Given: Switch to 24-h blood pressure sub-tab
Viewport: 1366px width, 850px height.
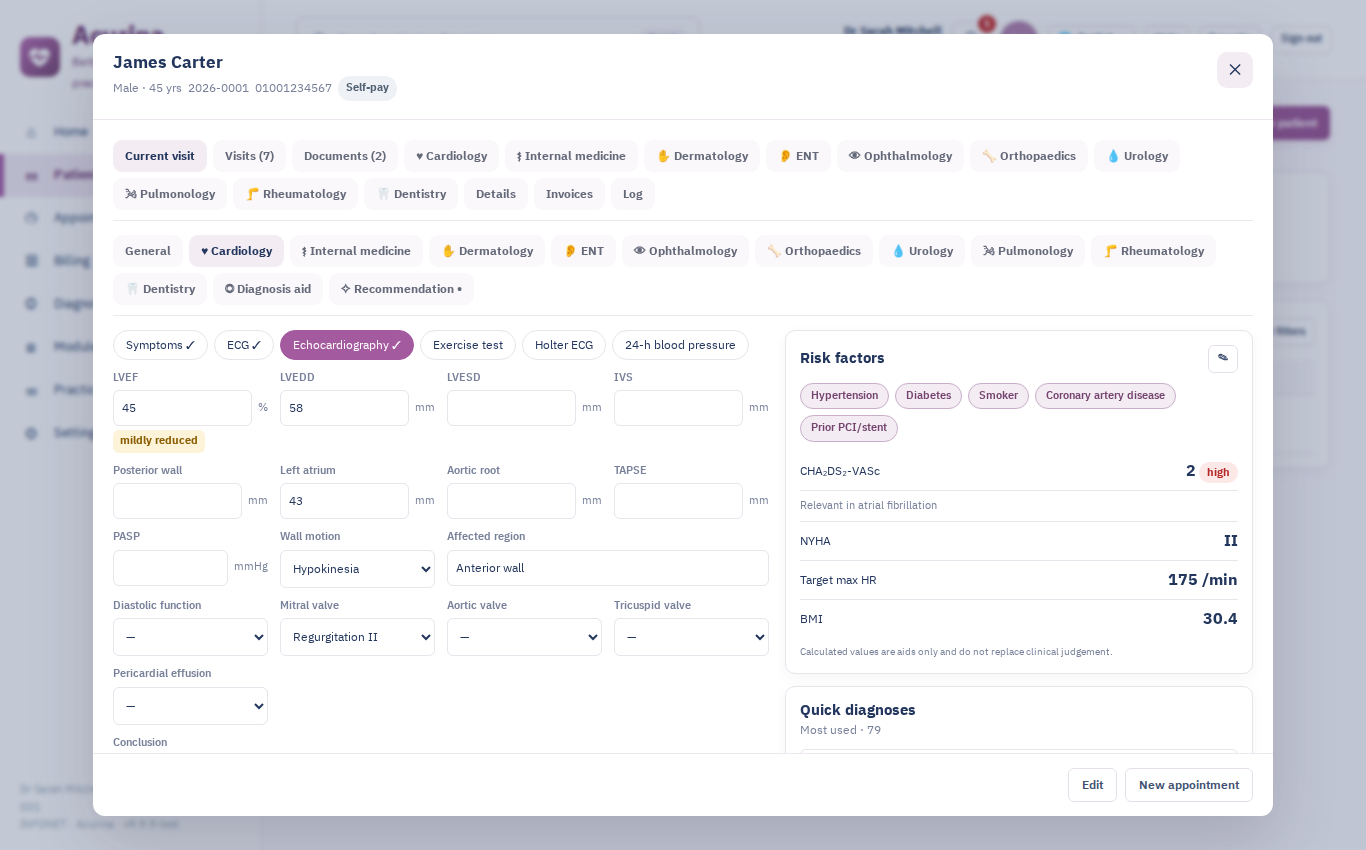Looking at the screenshot, I should pyautogui.click(x=680, y=345).
